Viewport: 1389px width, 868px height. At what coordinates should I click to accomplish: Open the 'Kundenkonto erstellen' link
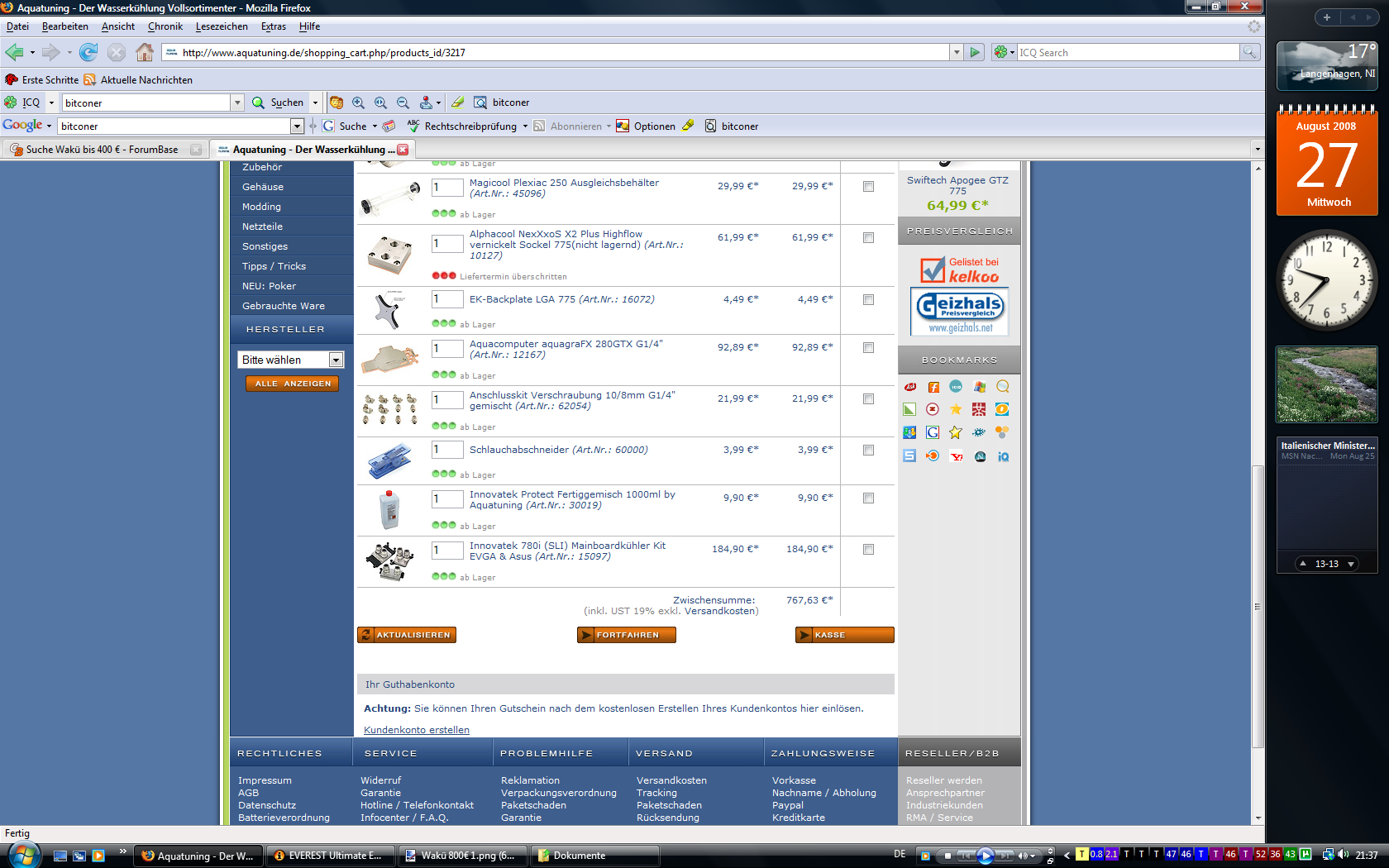[x=417, y=730]
